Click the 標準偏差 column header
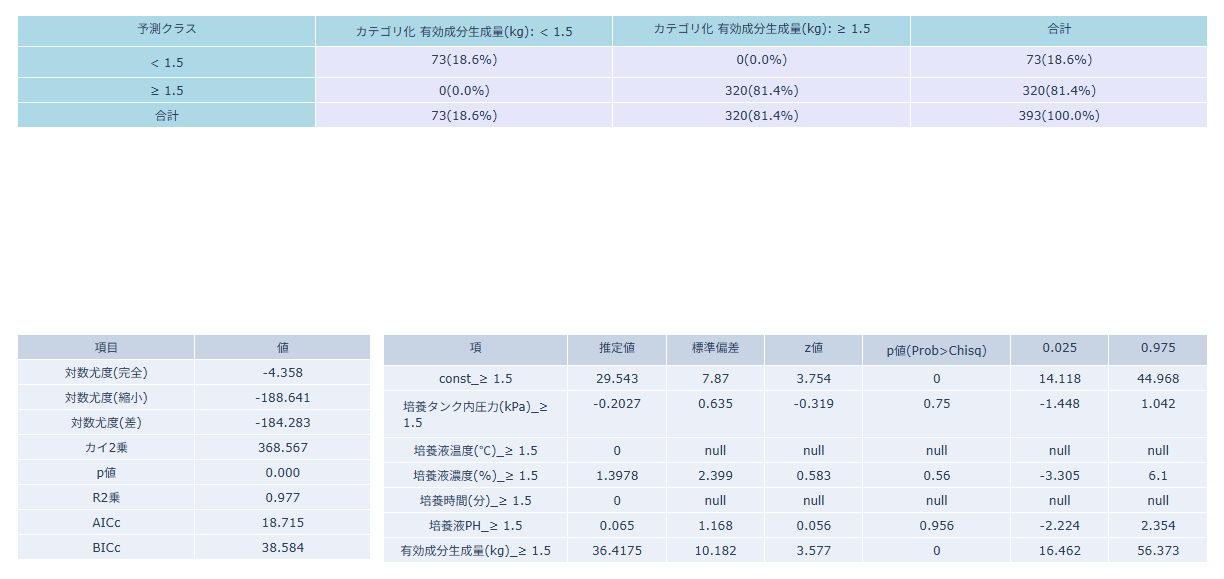Image resolution: width=1224 pixels, height=579 pixels. tap(715, 349)
